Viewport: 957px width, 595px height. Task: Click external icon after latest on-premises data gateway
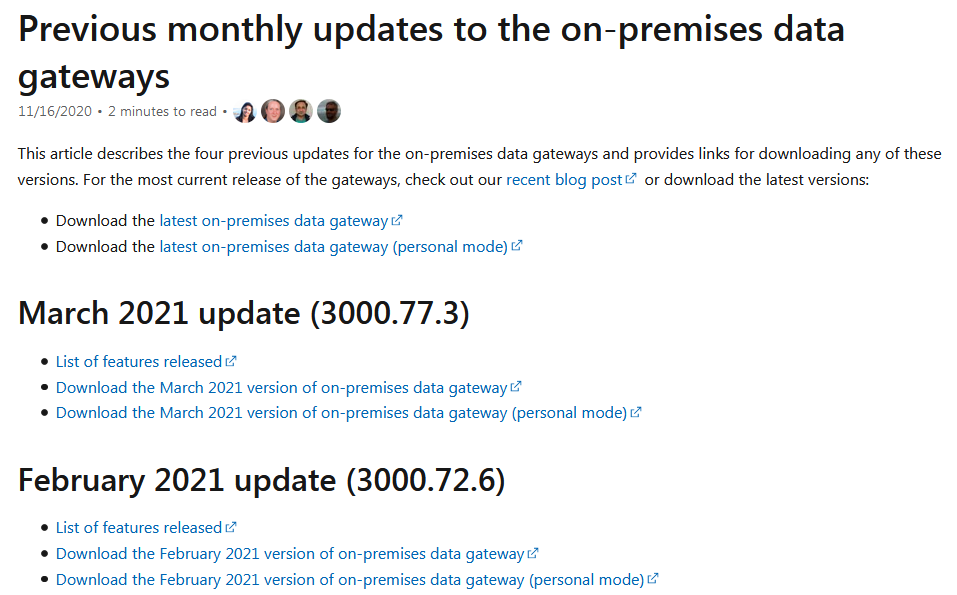397,220
